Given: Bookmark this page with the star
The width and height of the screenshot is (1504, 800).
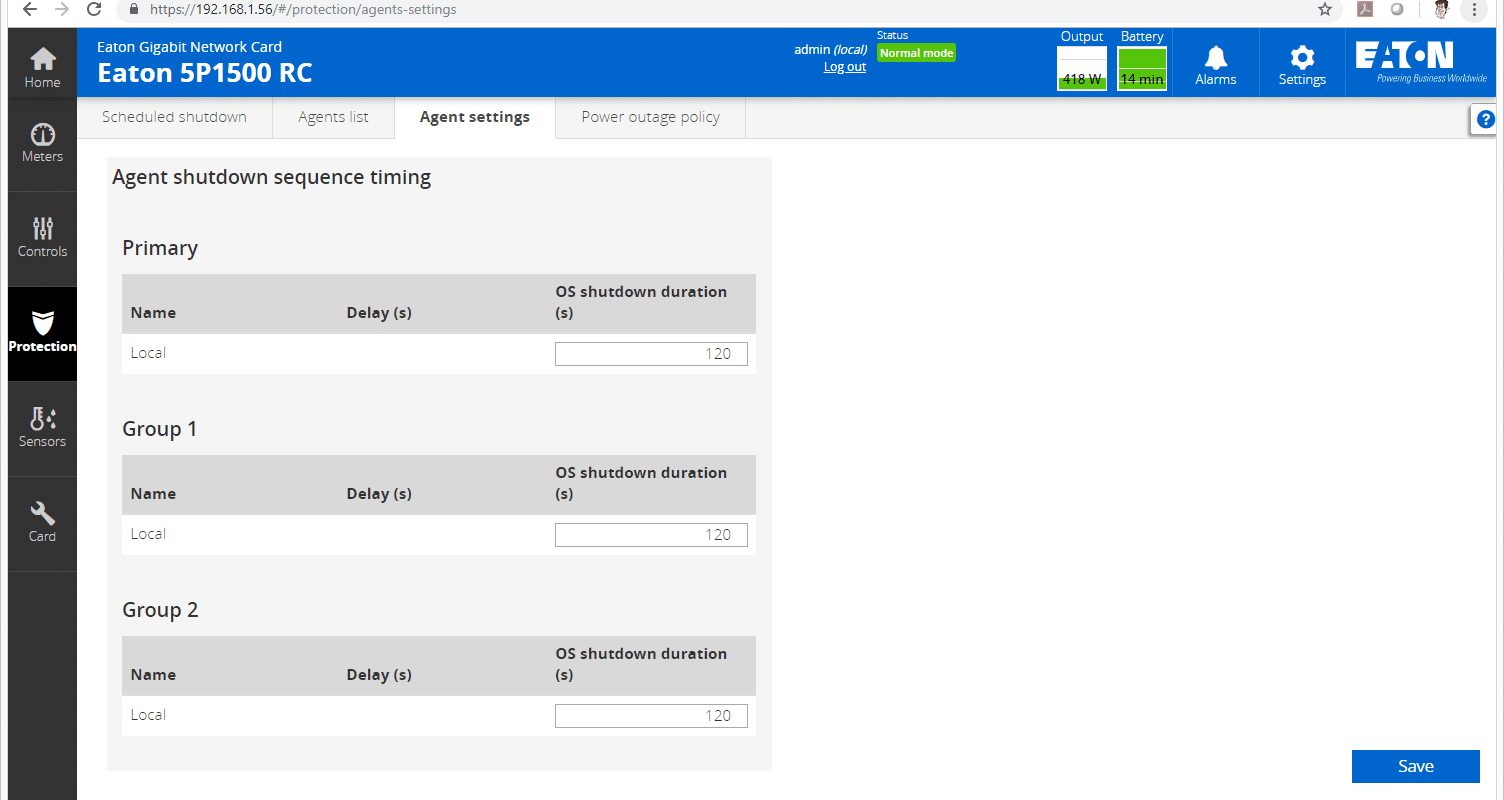Looking at the screenshot, I should click(1325, 9).
